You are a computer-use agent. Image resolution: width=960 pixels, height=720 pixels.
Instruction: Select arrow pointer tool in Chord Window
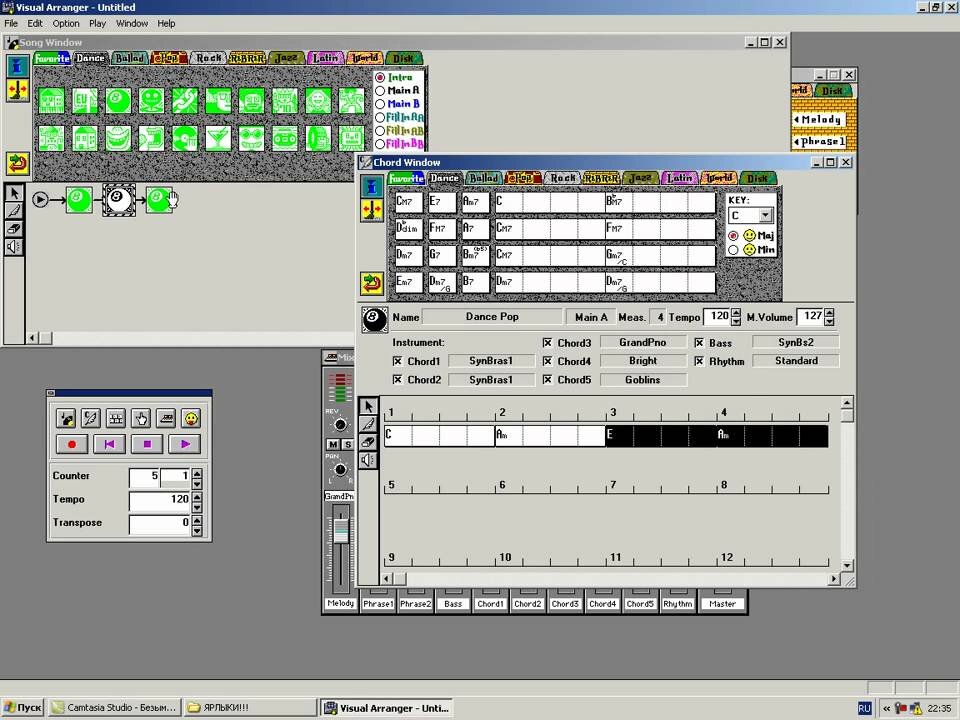coord(368,407)
